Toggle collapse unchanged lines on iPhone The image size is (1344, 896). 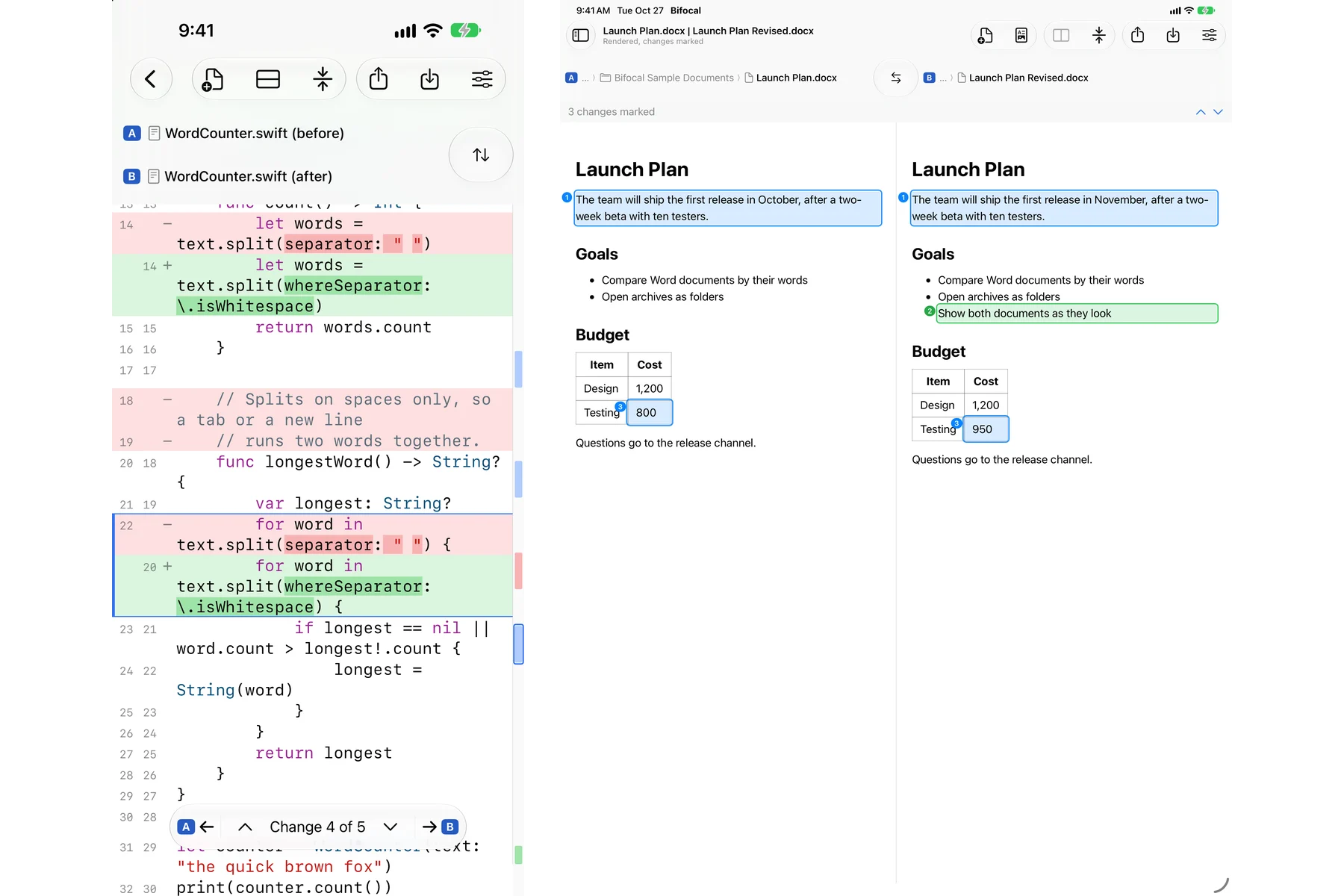(x=323, y=79)
